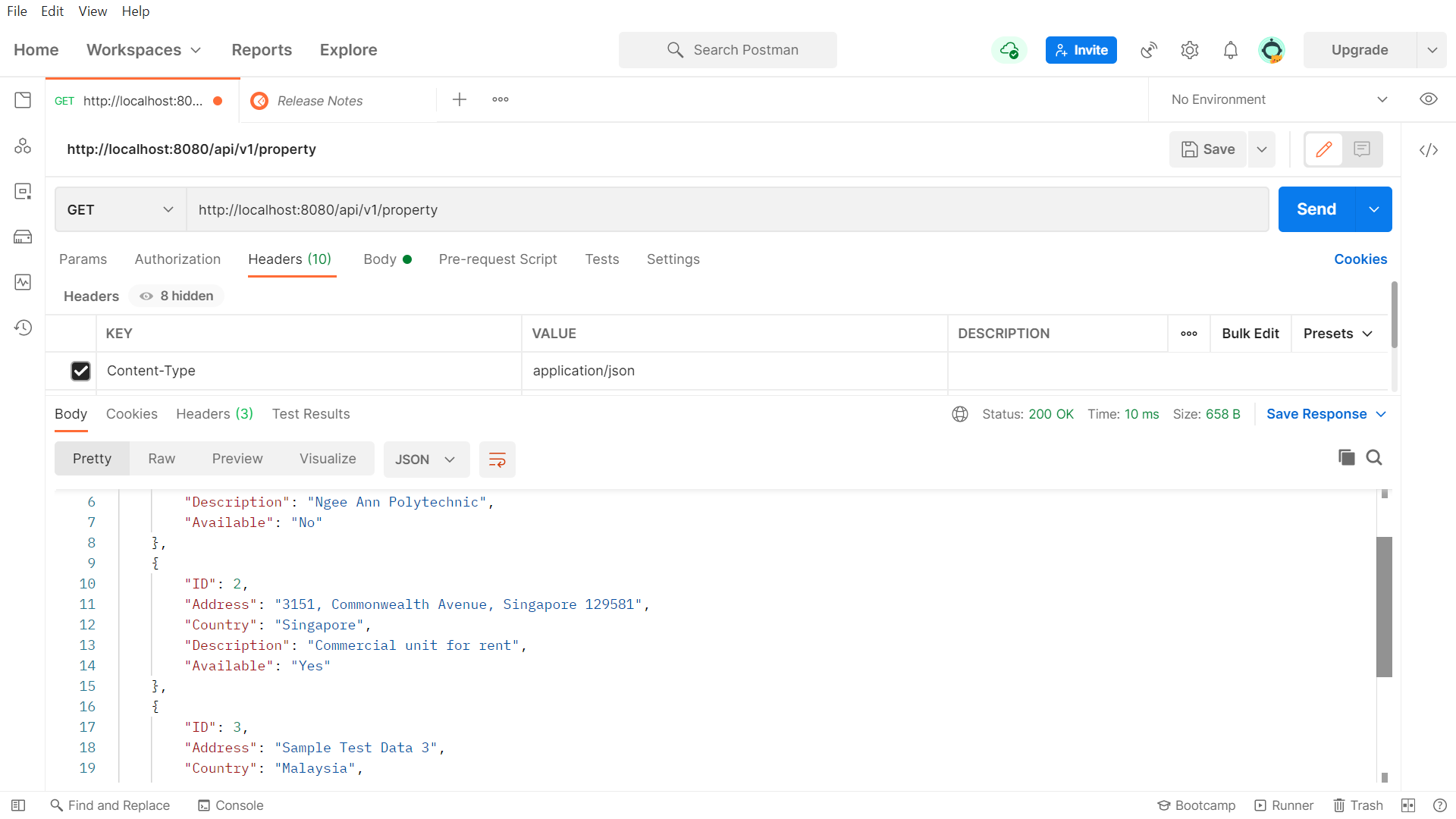Open the Monitors sidebar icon
Viewport: 1456px width, 819px height.
point(23,282)
